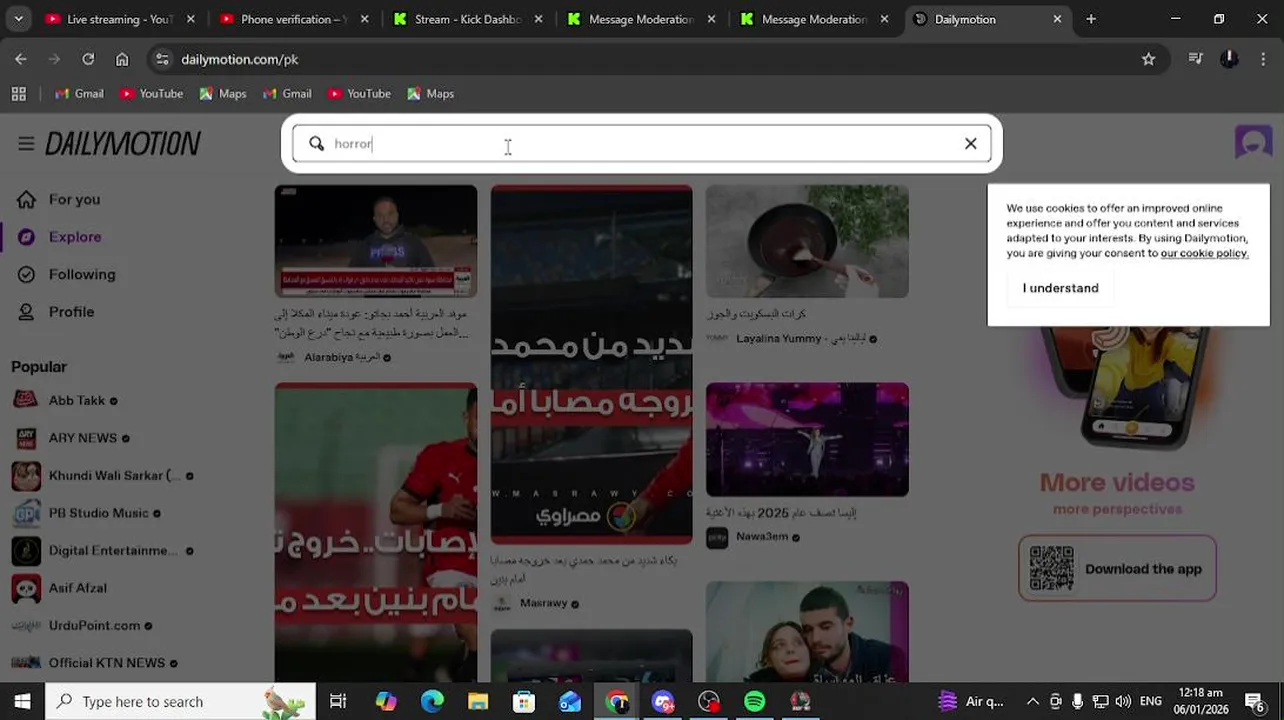Open Spotify from taskbar
The image size is (1284, 720).
pyautogui.click(x=755, y=701)
